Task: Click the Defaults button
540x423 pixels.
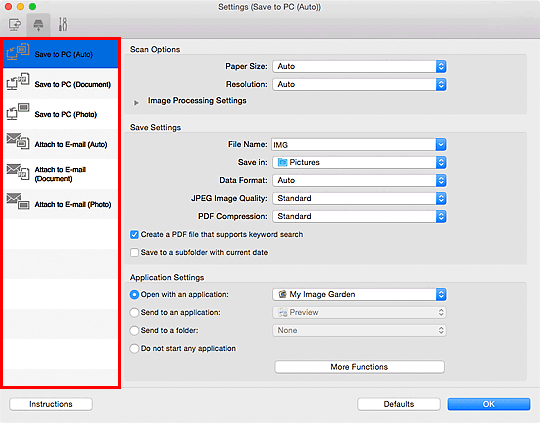Action: pos(399,404)
